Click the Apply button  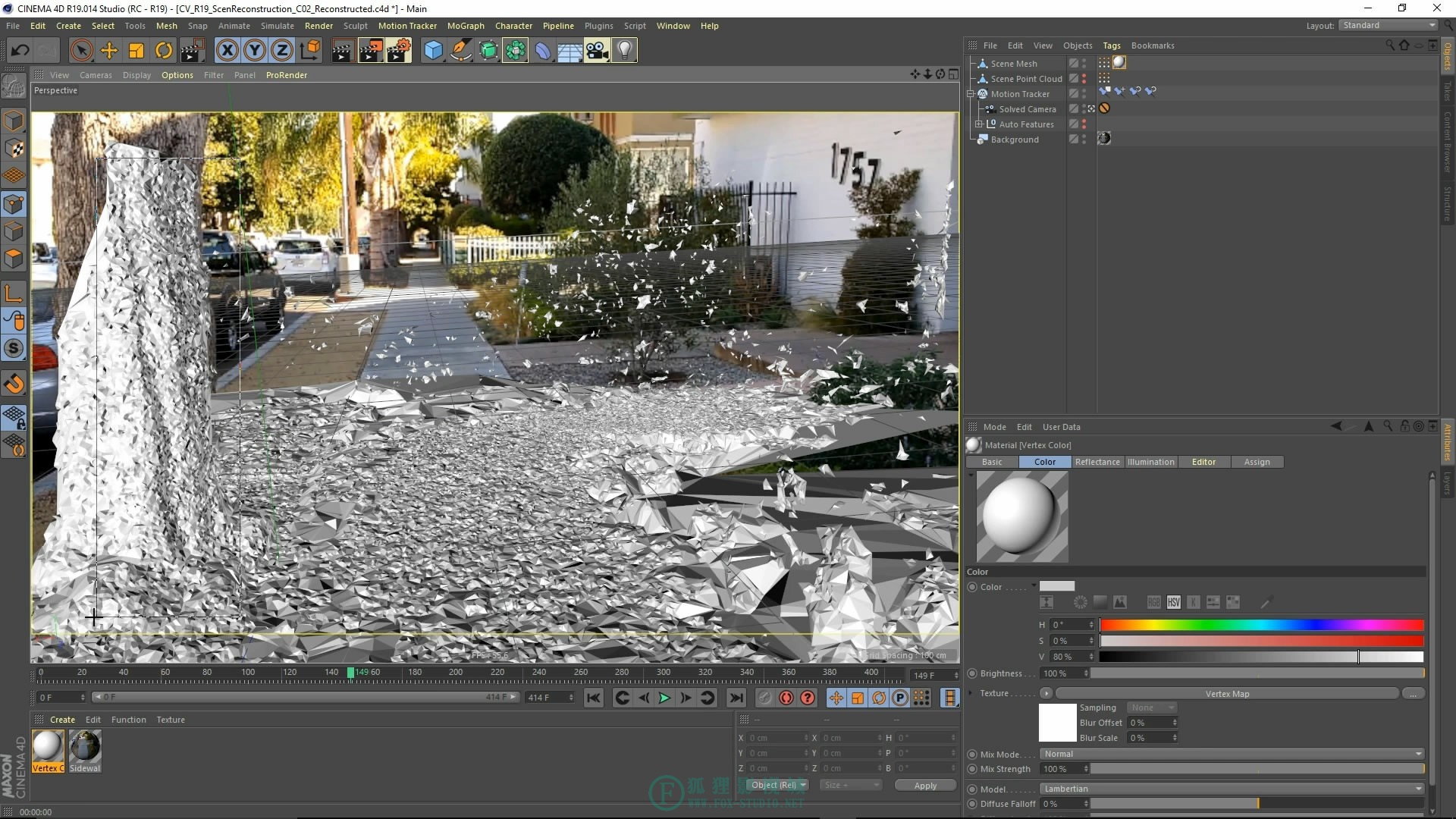[925, 786]
